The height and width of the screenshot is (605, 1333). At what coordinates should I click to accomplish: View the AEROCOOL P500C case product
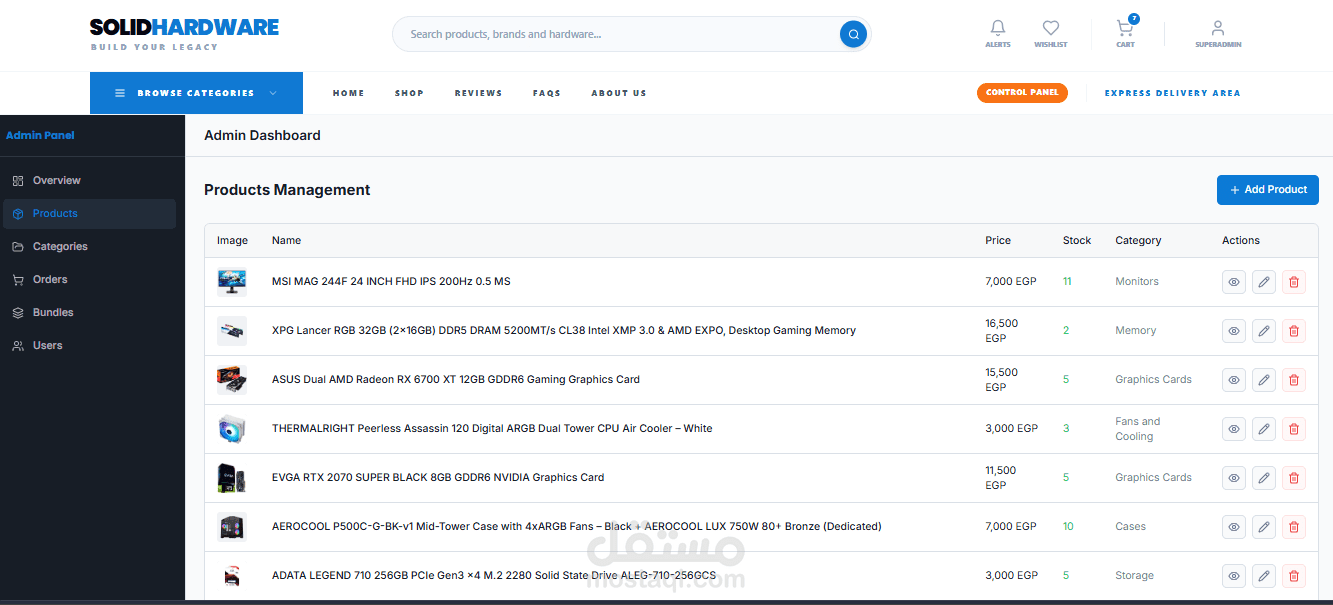(x=1234, y=527)
